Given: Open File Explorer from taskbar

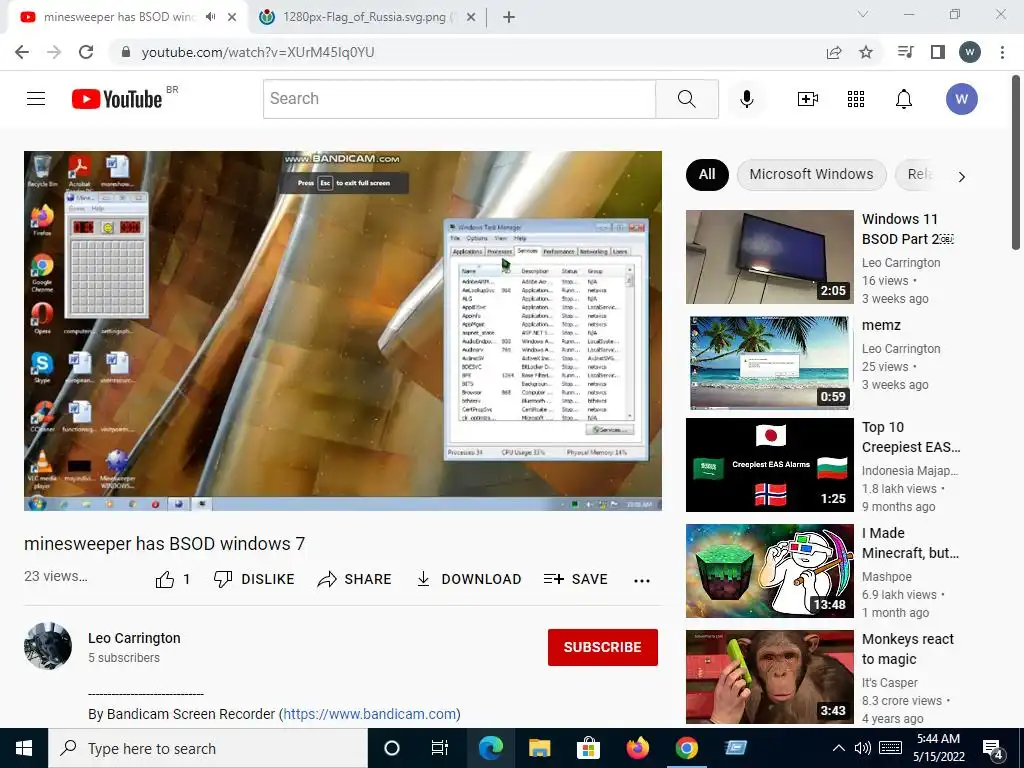Looking at the screenshot, I should (x=539, y=748).
